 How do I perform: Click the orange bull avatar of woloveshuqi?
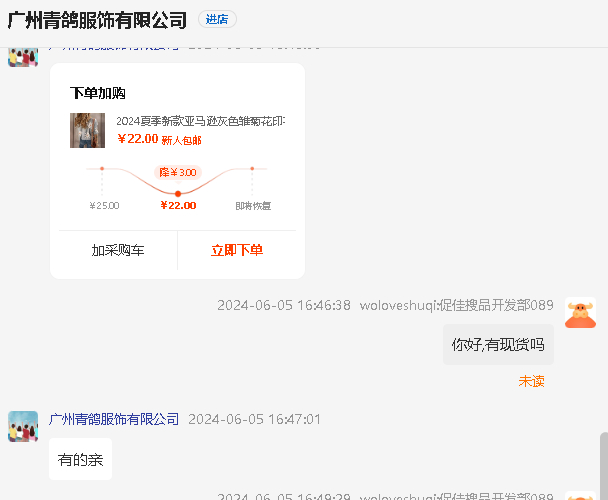(x=580, y=313)
